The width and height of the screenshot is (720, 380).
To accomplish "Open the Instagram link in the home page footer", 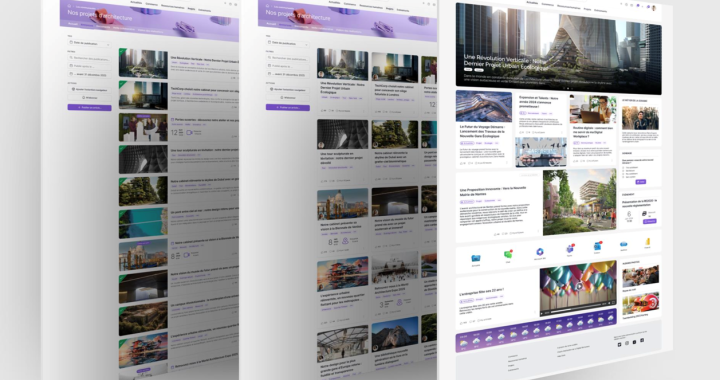I will point(627,343).
